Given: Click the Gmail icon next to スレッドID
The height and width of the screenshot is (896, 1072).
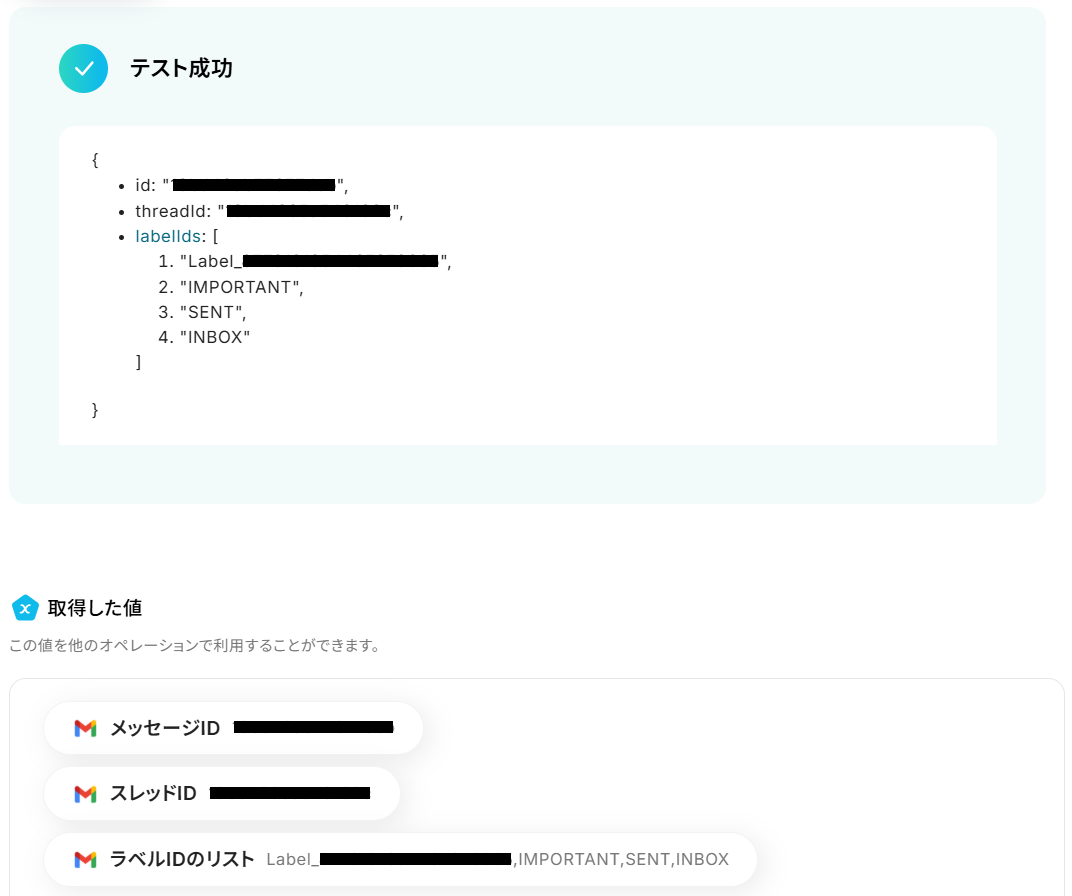Looking at the screenshot, I should pyautogui.click(x=85, y=793).
